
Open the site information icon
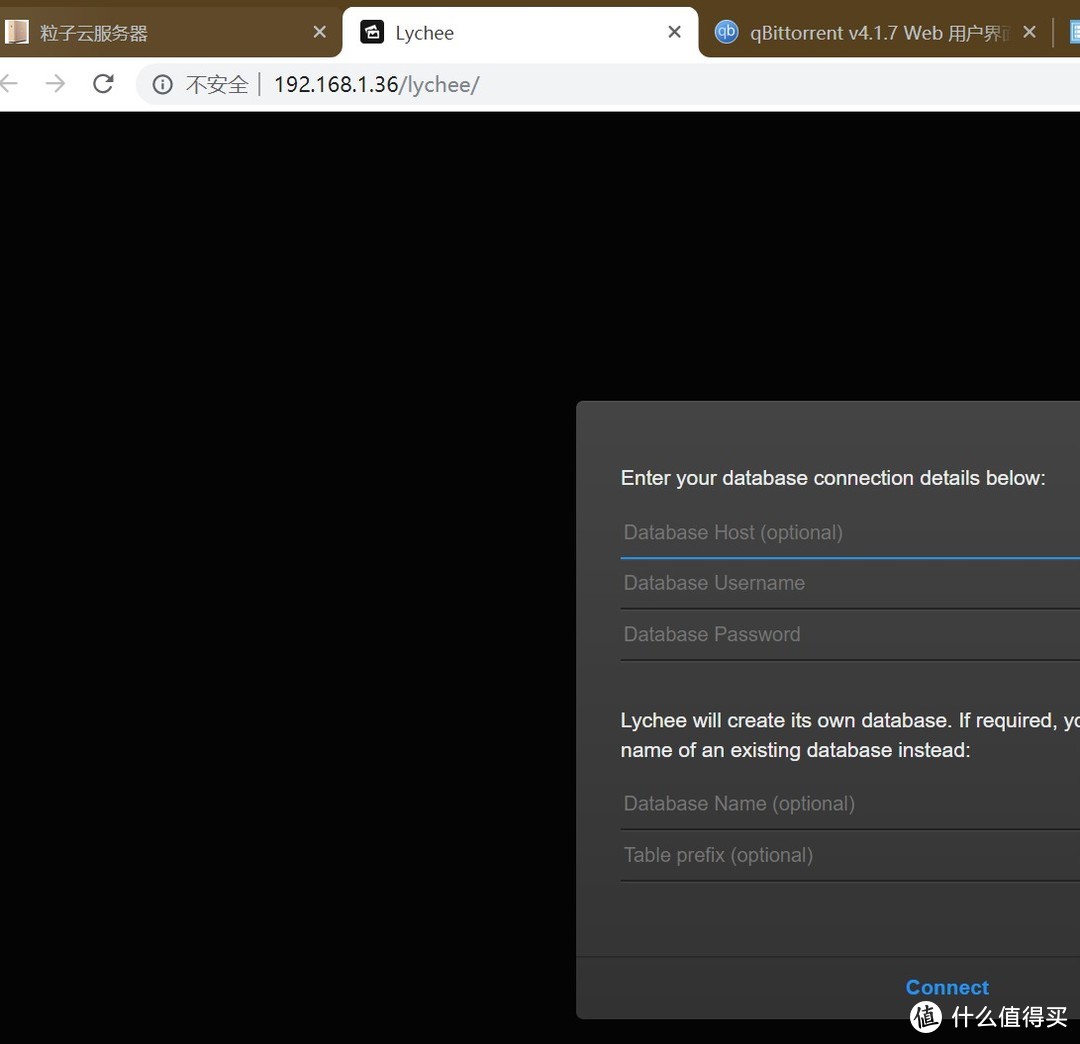163,85
